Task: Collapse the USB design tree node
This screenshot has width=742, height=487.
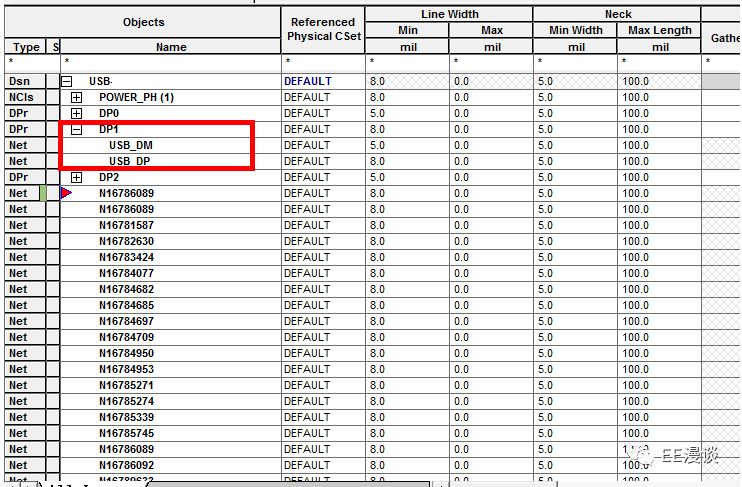Action: [x=67, y=81]
